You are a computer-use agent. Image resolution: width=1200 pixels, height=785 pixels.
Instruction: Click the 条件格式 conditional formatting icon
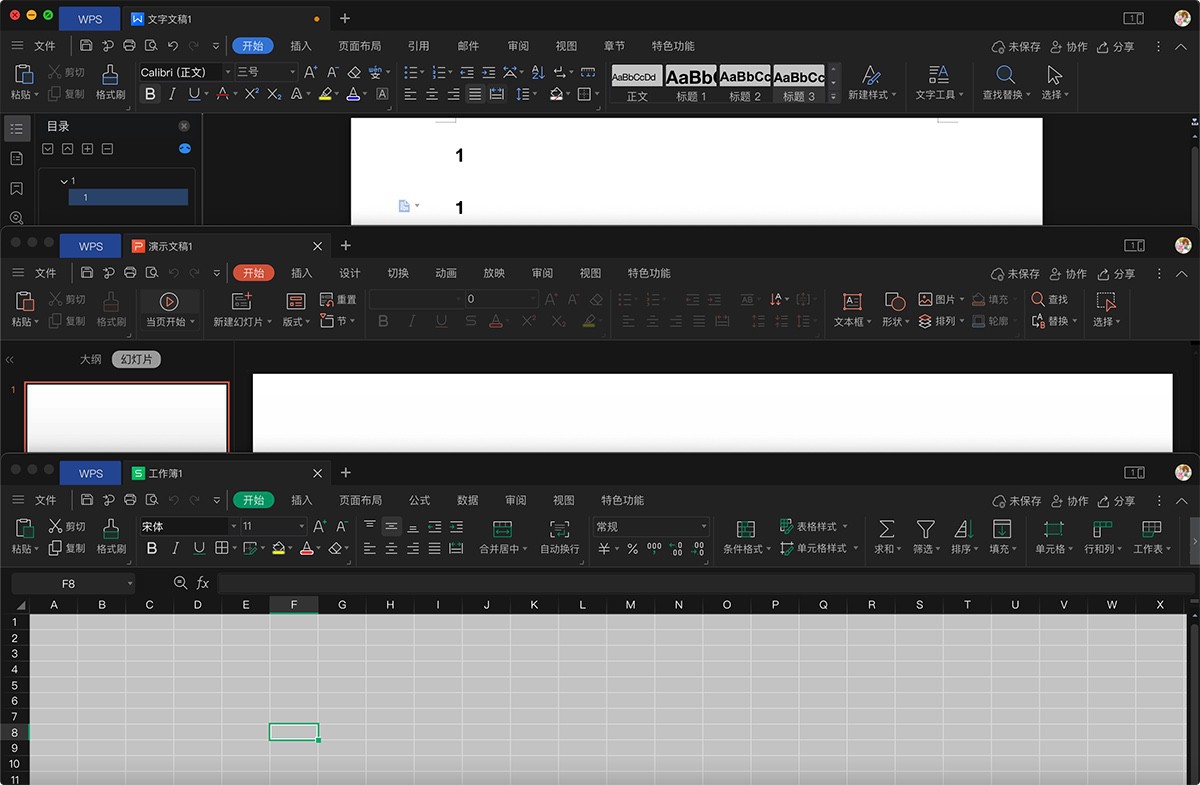[745, 529]
